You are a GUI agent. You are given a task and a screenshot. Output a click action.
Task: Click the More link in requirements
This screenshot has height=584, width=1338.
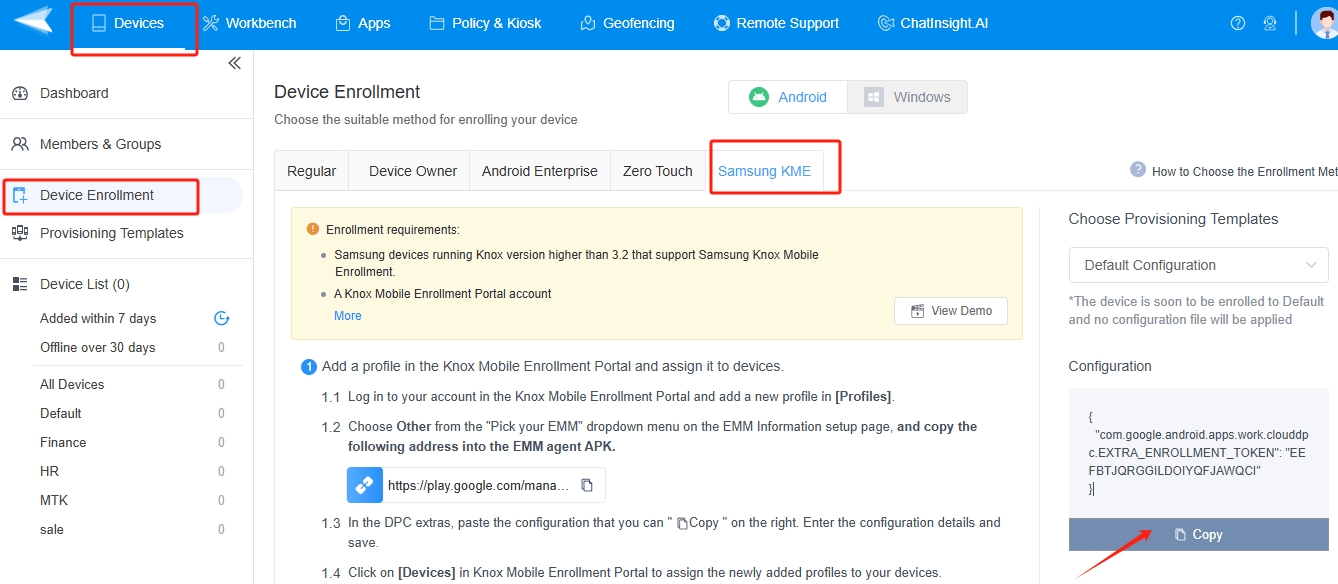coord(348,316)
